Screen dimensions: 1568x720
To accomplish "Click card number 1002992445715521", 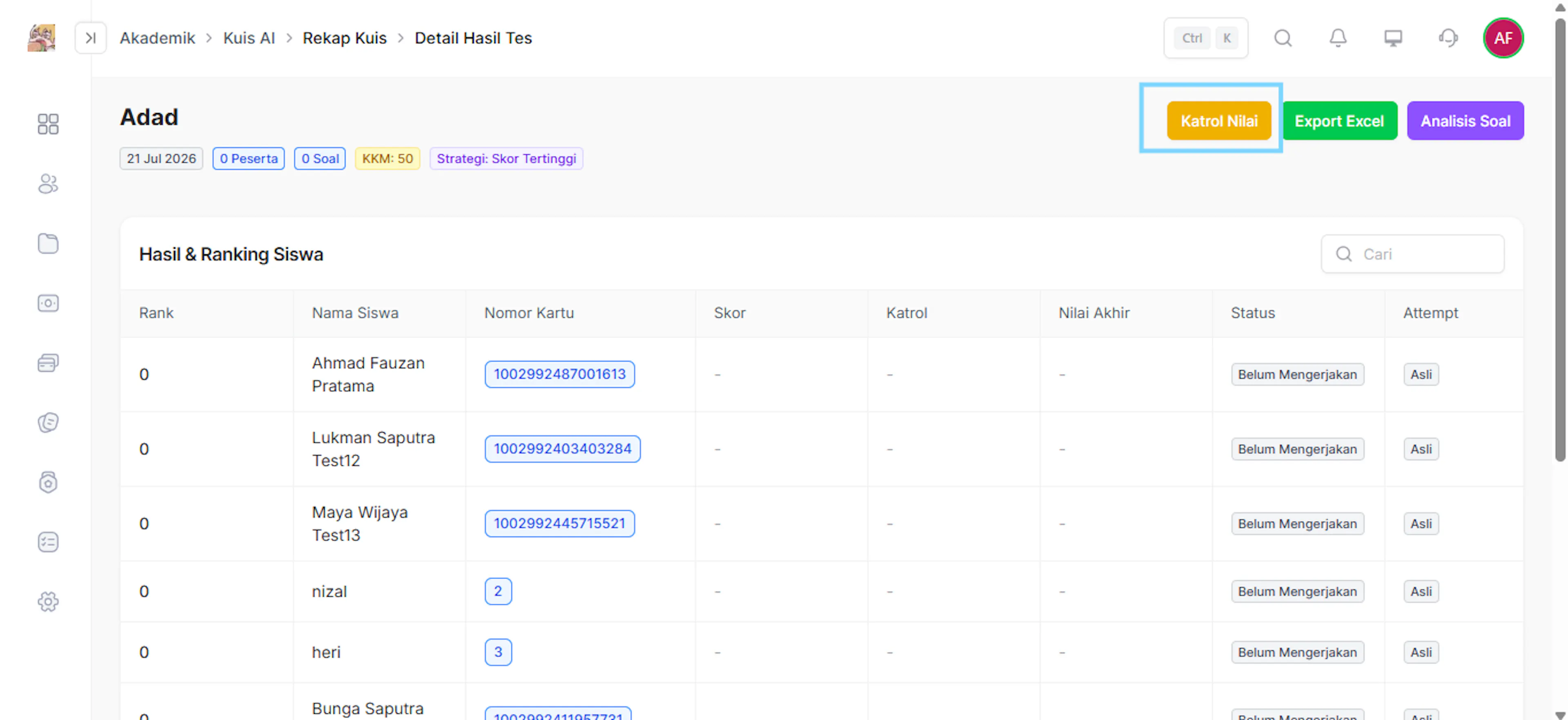I will coord(559,523).
